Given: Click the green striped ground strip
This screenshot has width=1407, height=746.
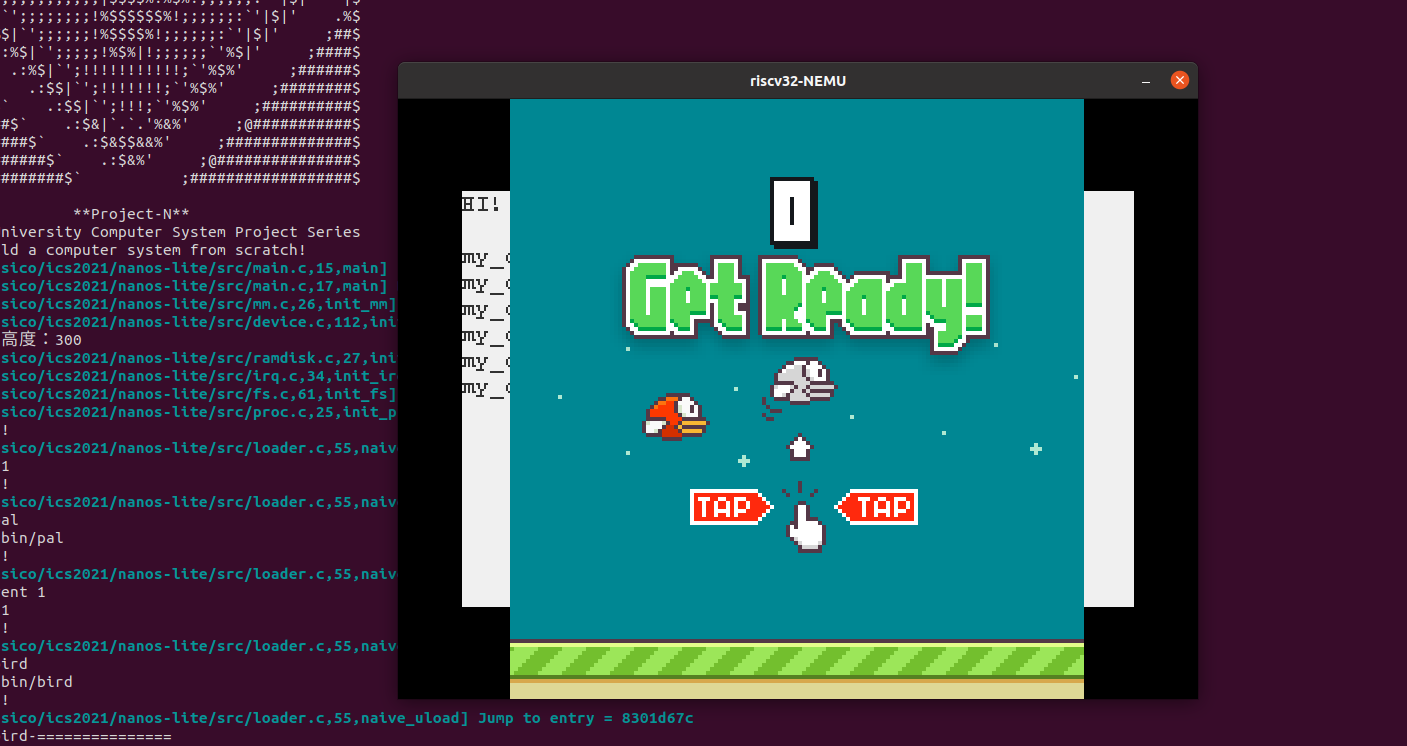Looking at the screenshot, I should click(796, 661).
